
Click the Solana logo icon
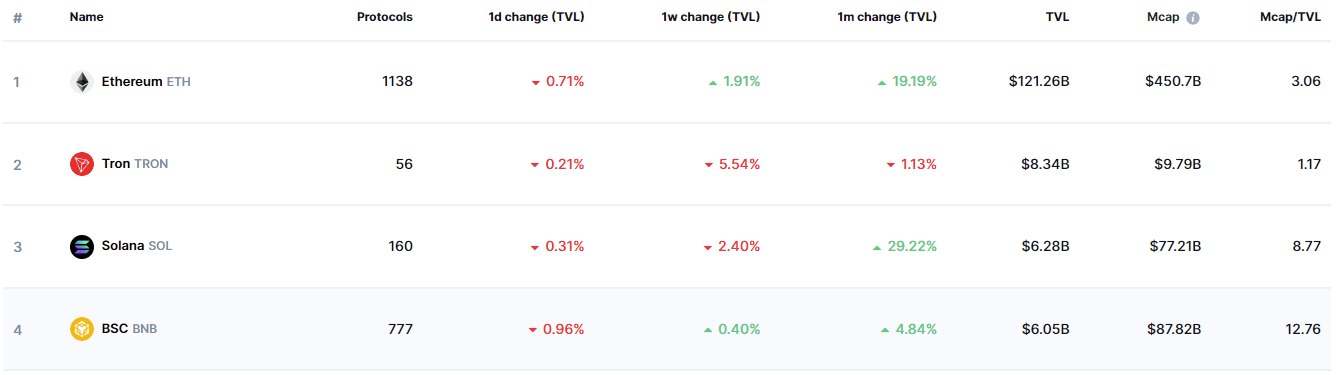(x=82, y=246)
